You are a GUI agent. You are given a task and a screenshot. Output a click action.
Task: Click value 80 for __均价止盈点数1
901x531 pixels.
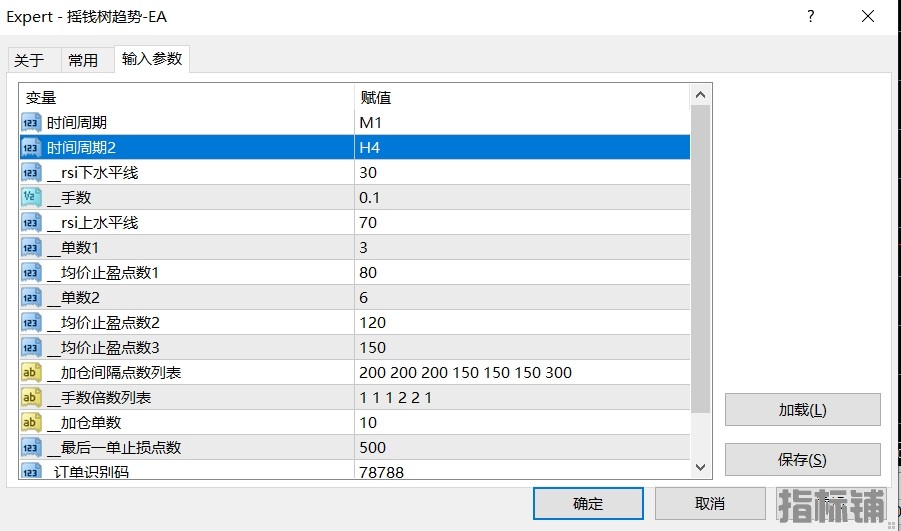point(368,273)
